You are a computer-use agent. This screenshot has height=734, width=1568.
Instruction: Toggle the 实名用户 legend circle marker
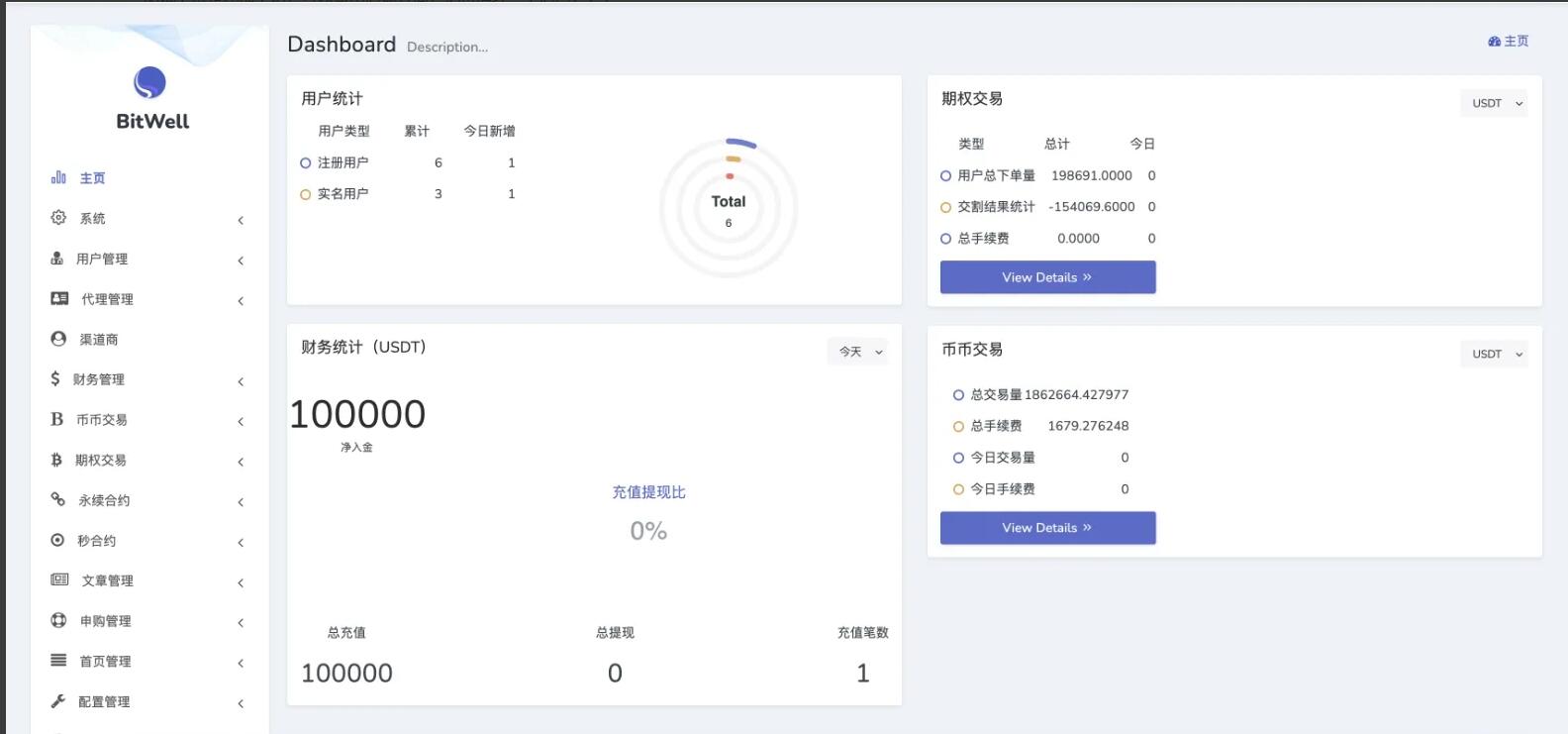point(306,195)
